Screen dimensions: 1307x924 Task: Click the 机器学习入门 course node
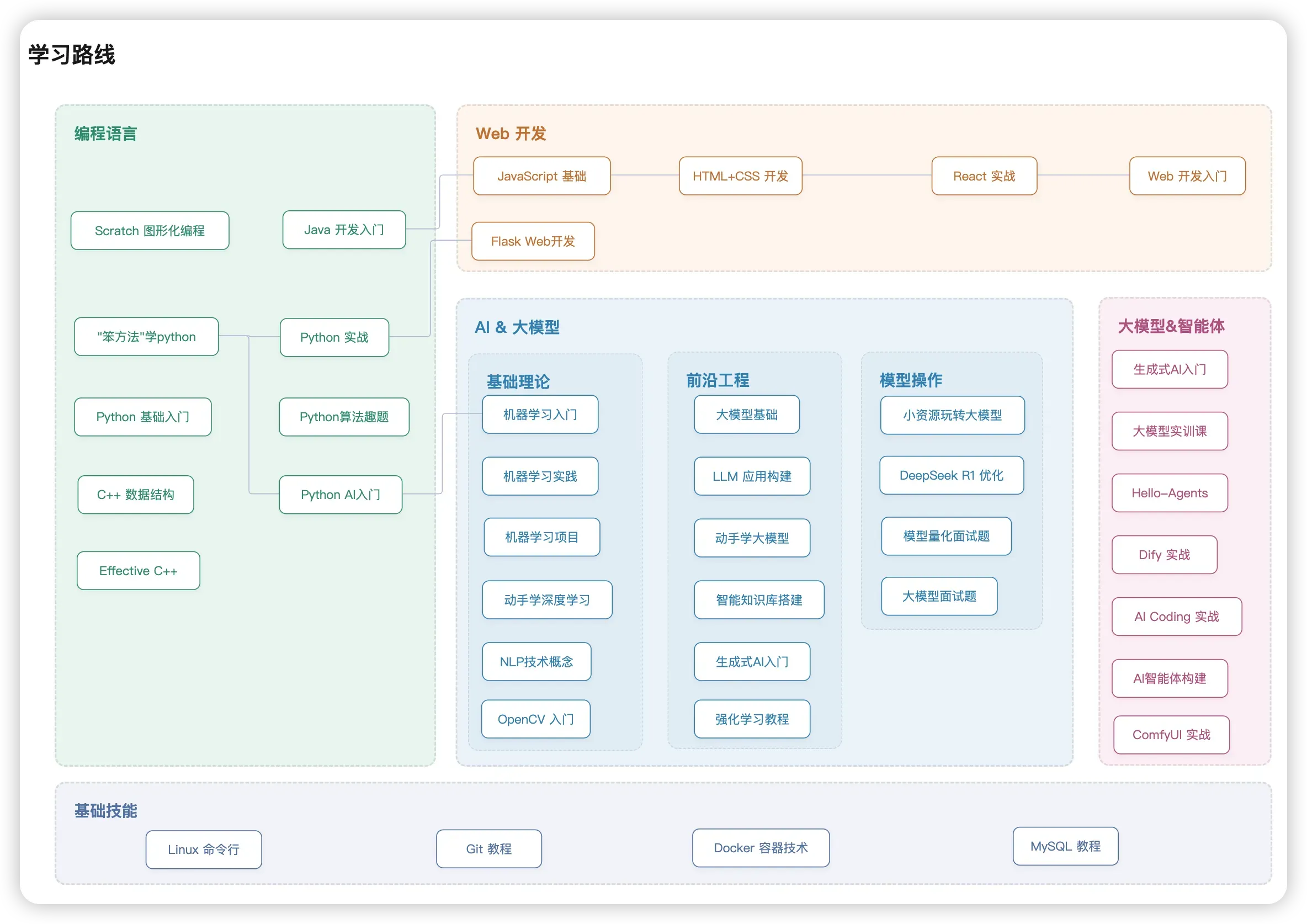click(x=540, y=415)
